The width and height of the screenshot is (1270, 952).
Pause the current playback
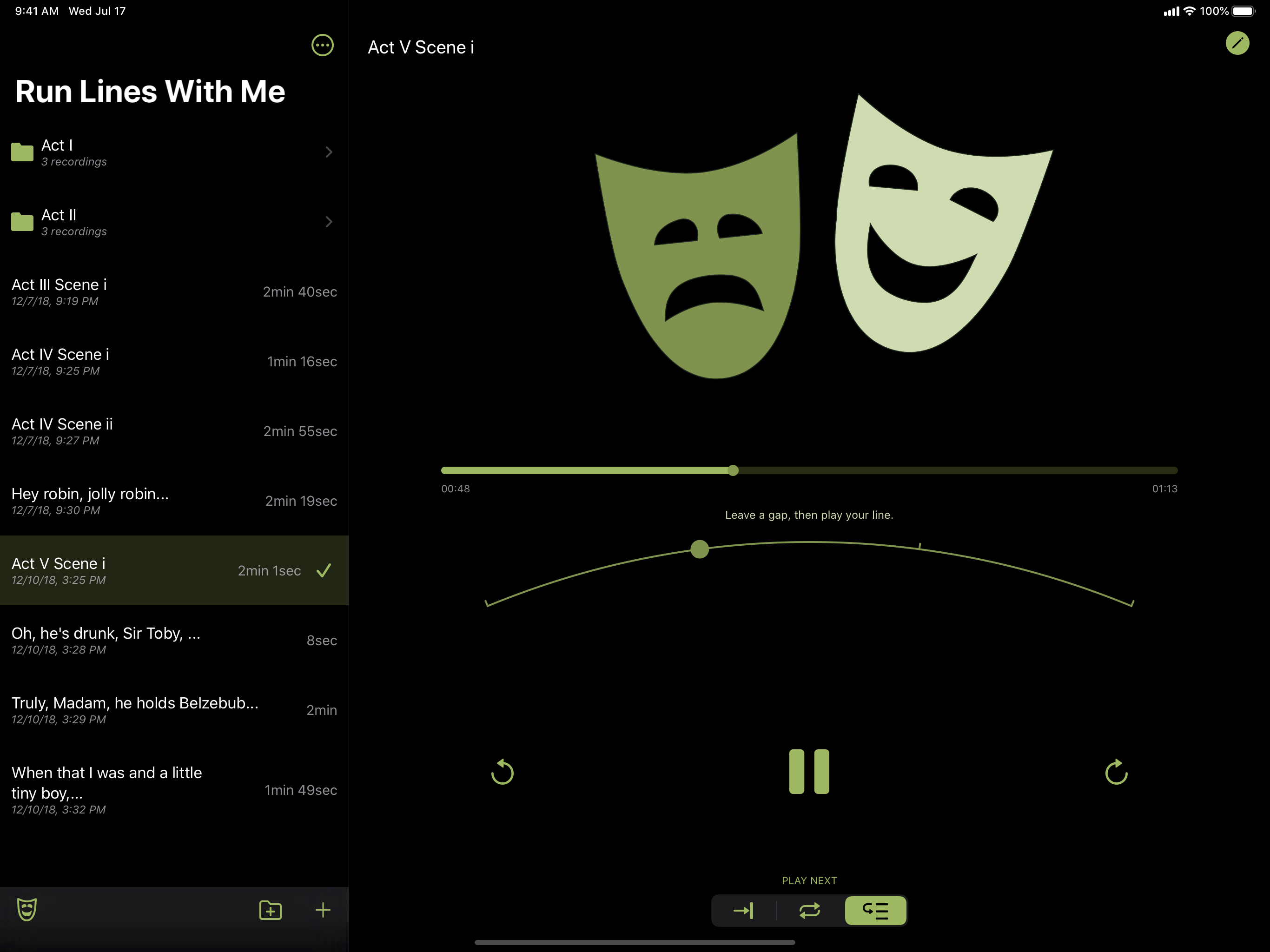point(809,772)
